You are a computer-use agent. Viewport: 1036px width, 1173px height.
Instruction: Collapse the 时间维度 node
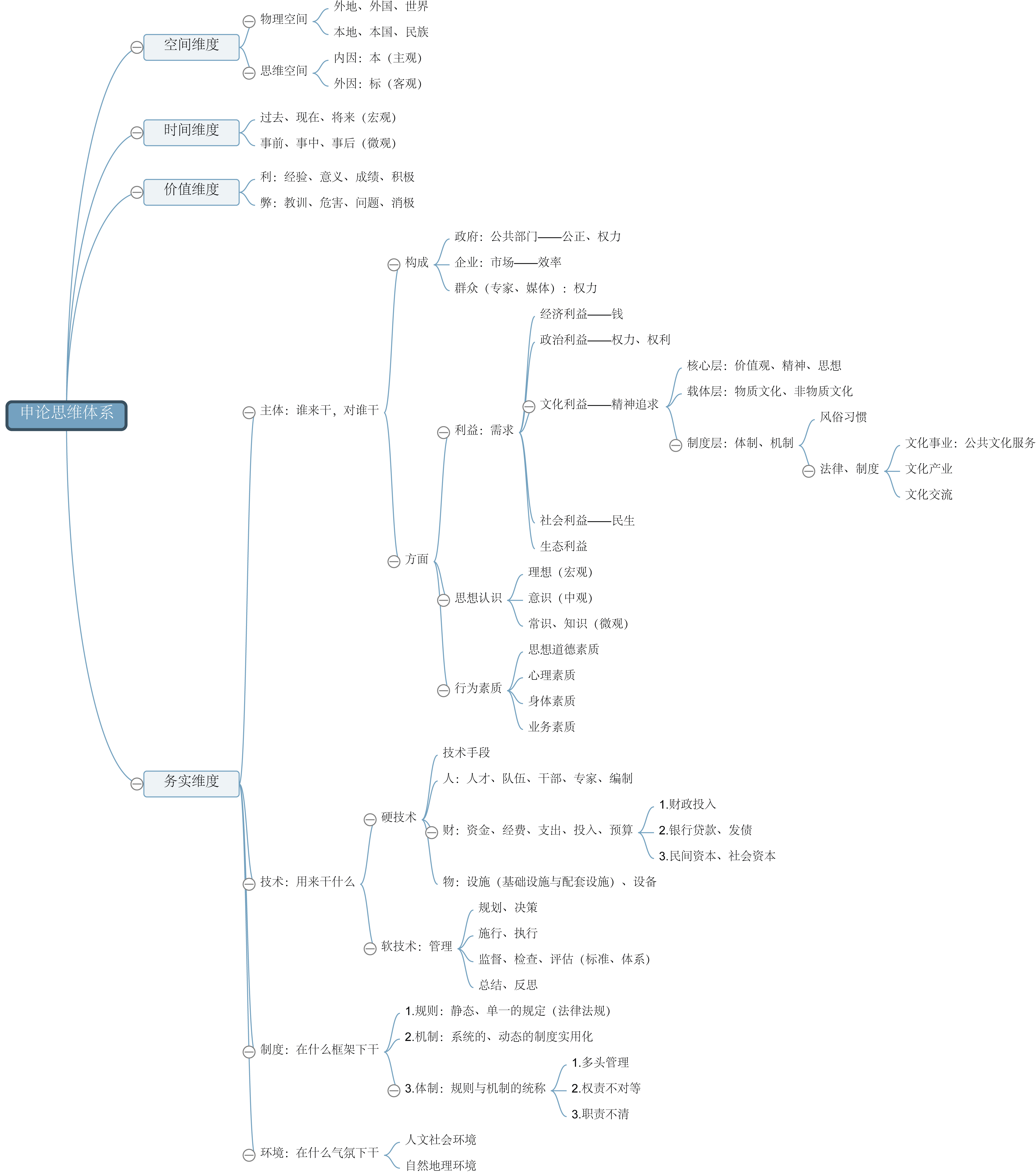pos(140,130)
